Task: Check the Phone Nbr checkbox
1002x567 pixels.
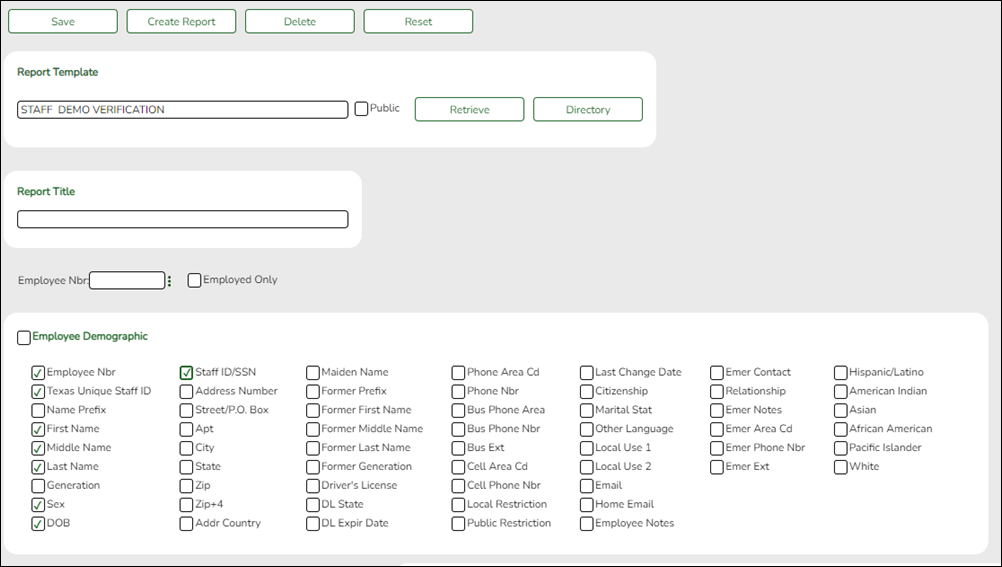Action: 458,391
